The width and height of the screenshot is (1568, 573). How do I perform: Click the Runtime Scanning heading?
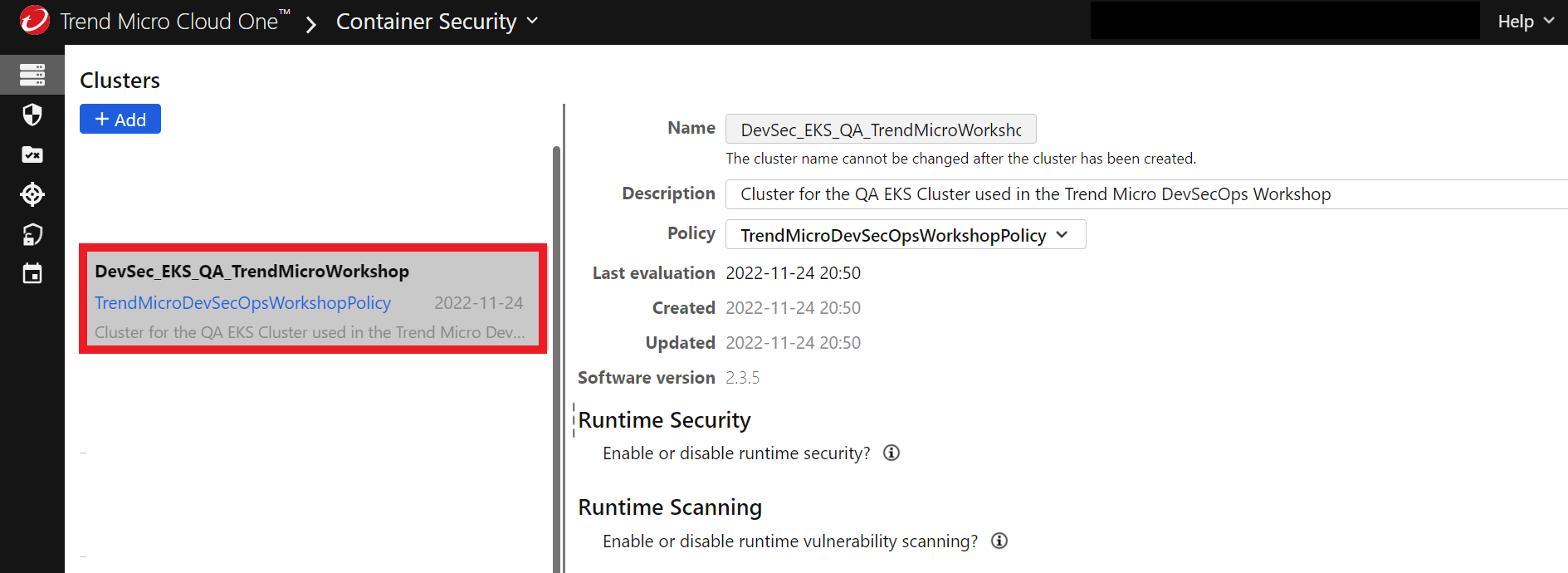coord(670,507)
